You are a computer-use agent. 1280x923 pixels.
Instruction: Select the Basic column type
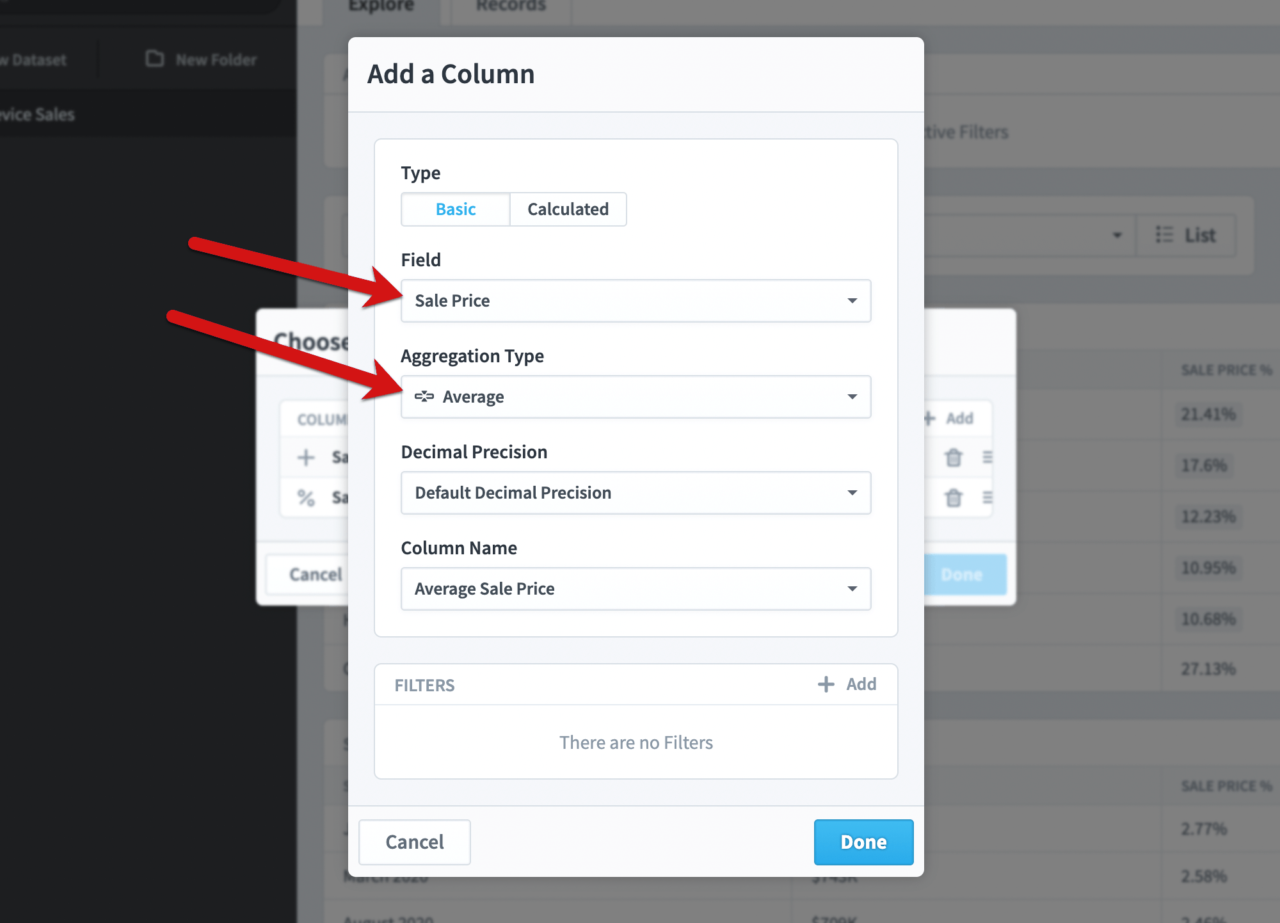(x=455, y=209)
